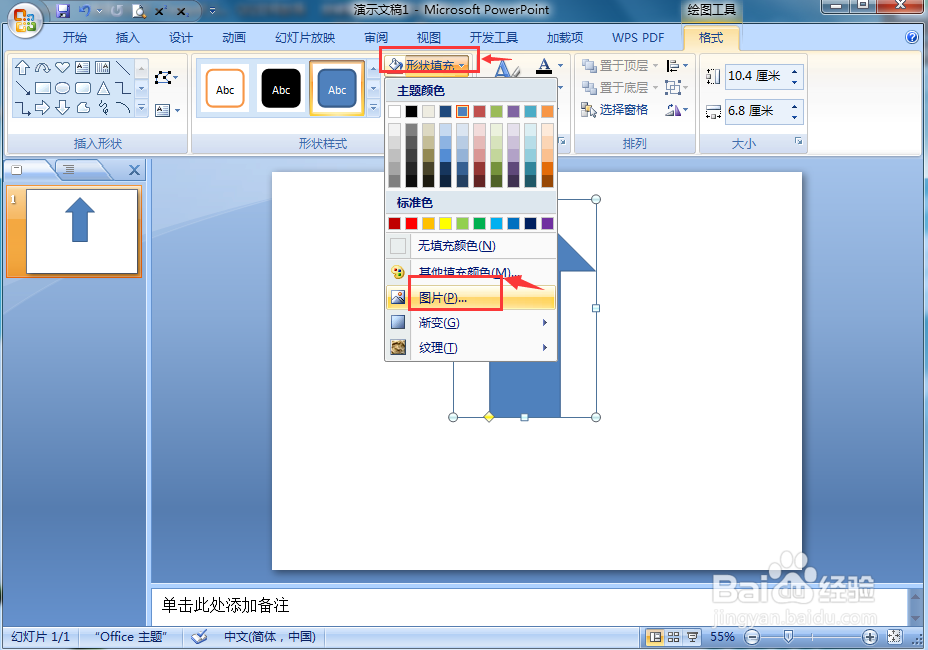
Task: Open the text box dropdown in Insert Shapes
Action: (x=167, y=110)
